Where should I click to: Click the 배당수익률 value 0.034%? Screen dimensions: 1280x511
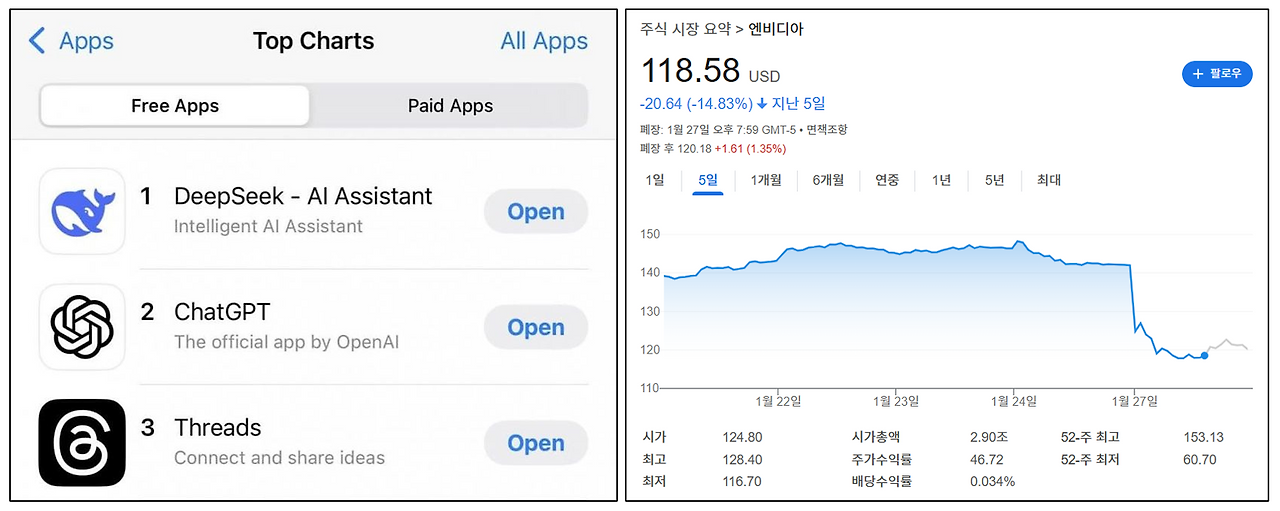[x=992, y=482]
